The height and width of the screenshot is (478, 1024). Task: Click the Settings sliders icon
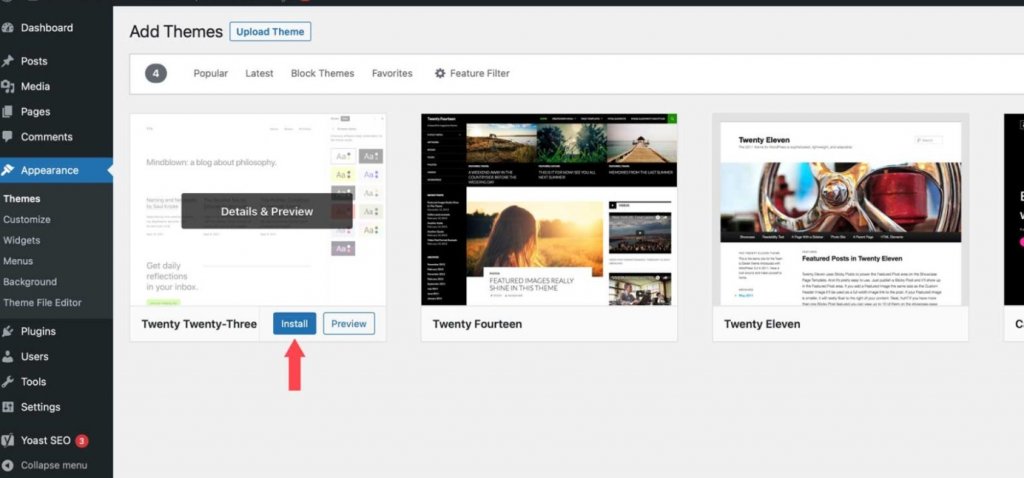coord(8,407)
